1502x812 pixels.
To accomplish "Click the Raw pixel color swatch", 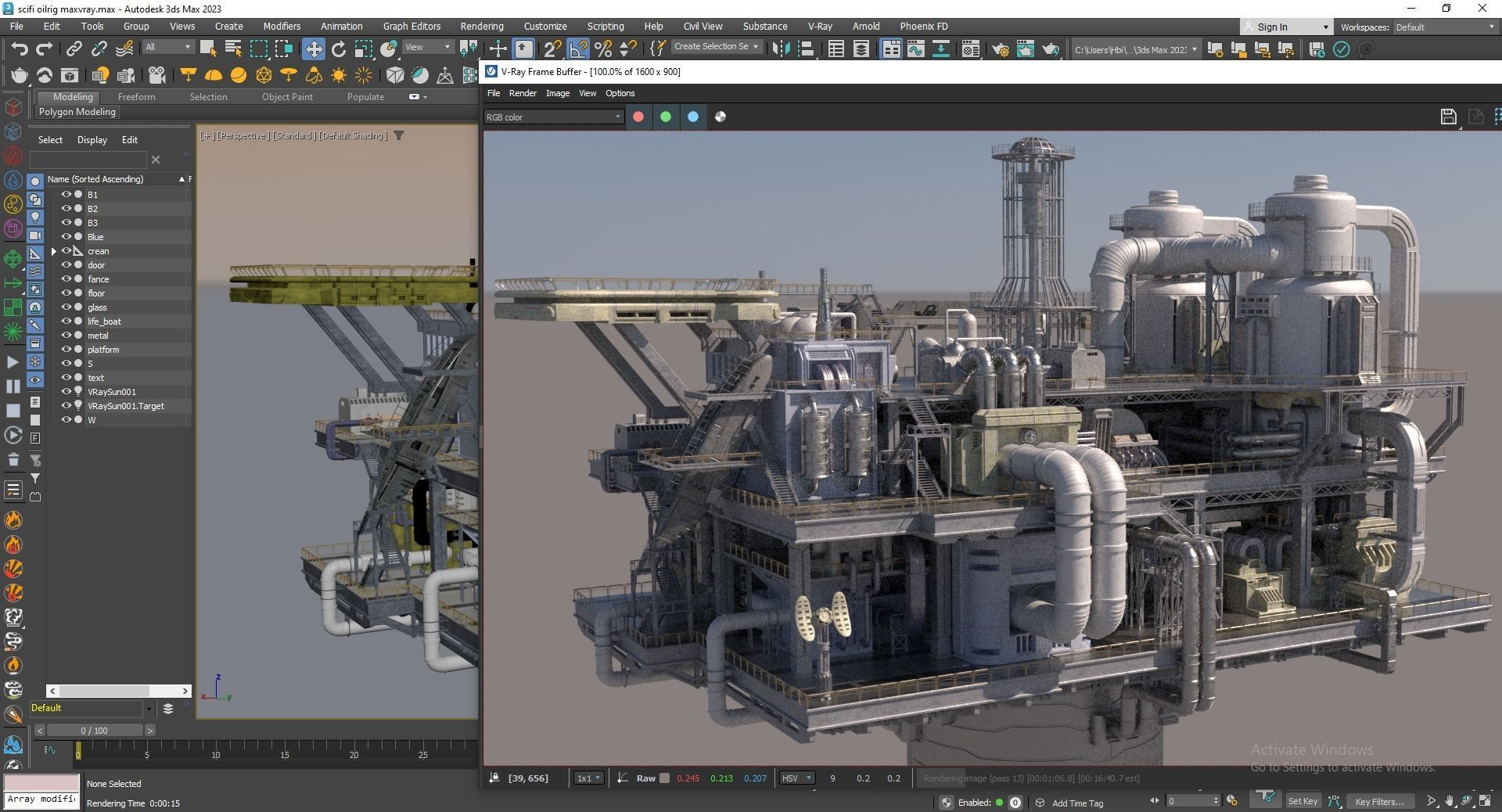I will 664,778.
